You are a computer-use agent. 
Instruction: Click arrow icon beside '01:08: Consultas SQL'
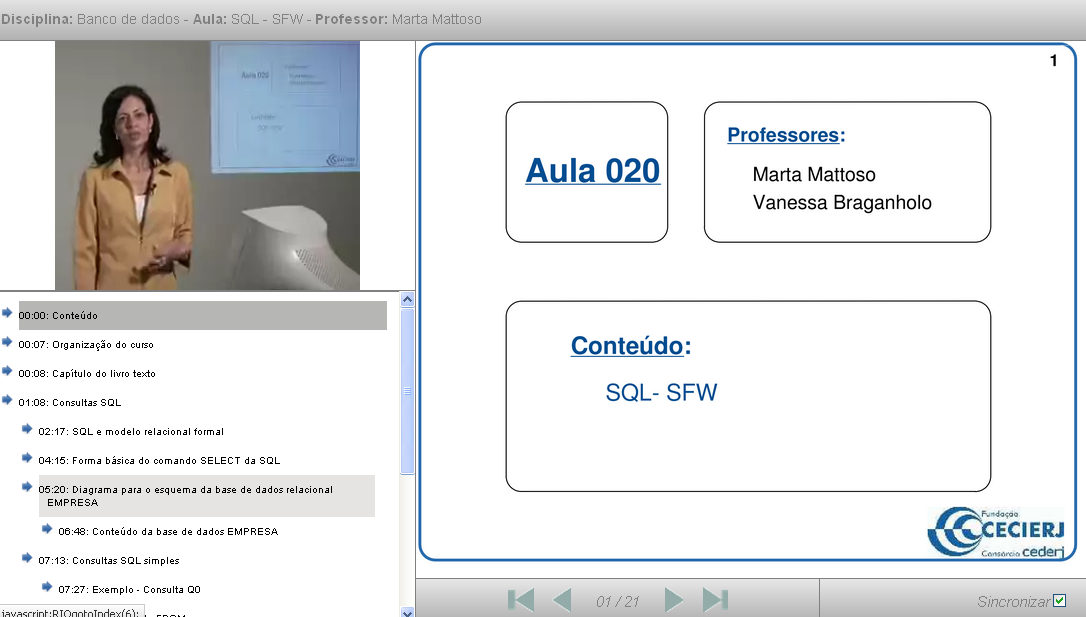coord(7,400)
